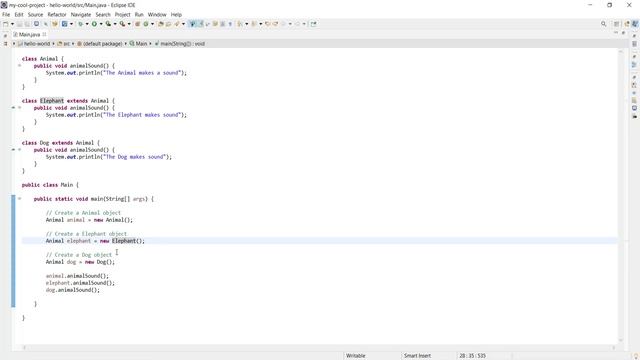
Task: Click the New file toolbar icon
Action: (x=6, y=24)
